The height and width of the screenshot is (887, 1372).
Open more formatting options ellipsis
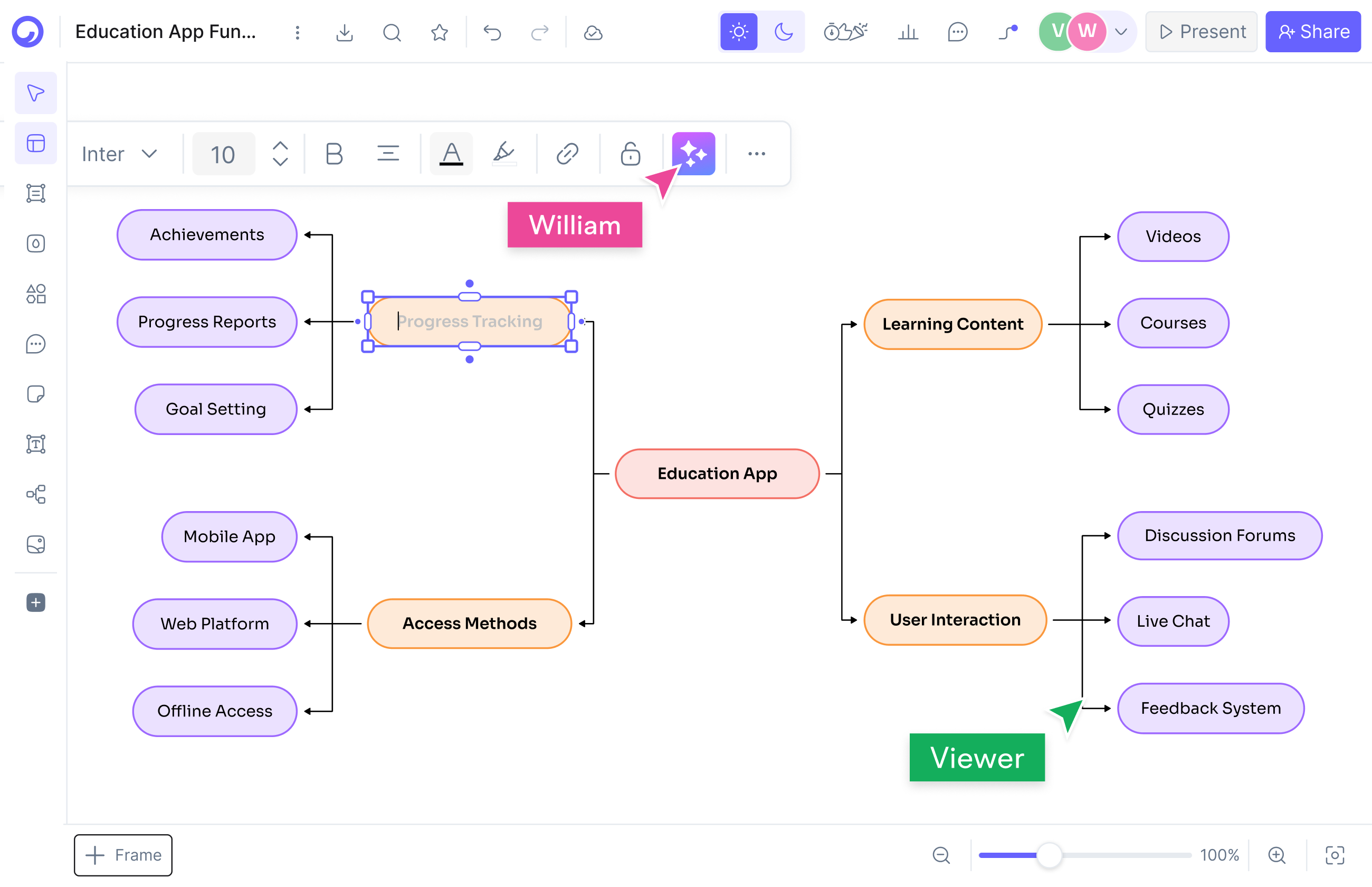coord(756,154)
